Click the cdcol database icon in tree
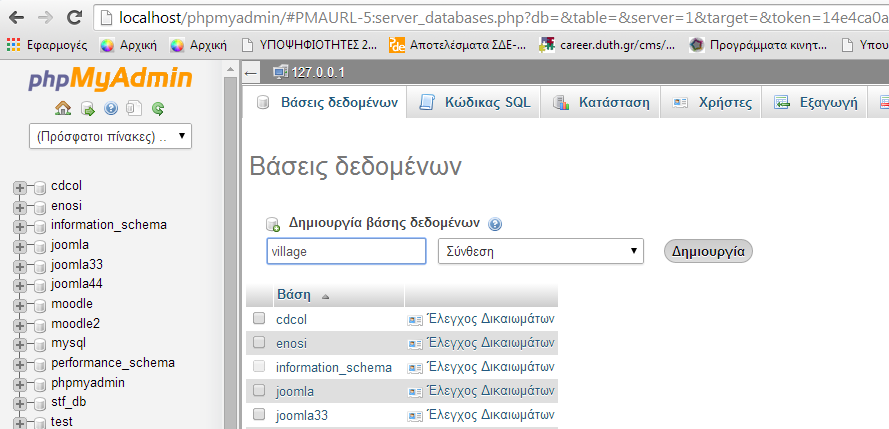The width and height of the screenshot is (889, 429). point(39,188)
